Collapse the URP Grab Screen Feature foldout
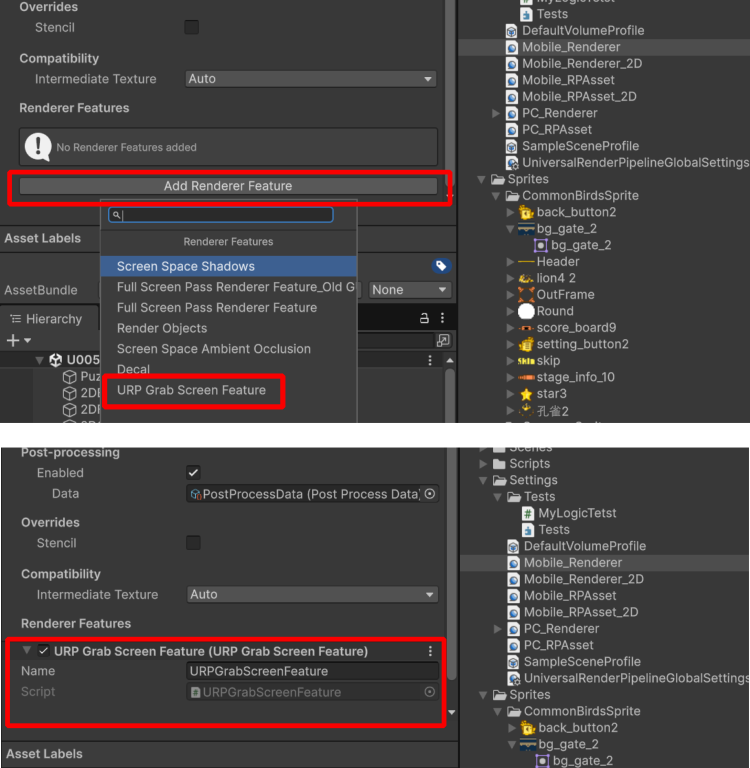 pos(27,651)
